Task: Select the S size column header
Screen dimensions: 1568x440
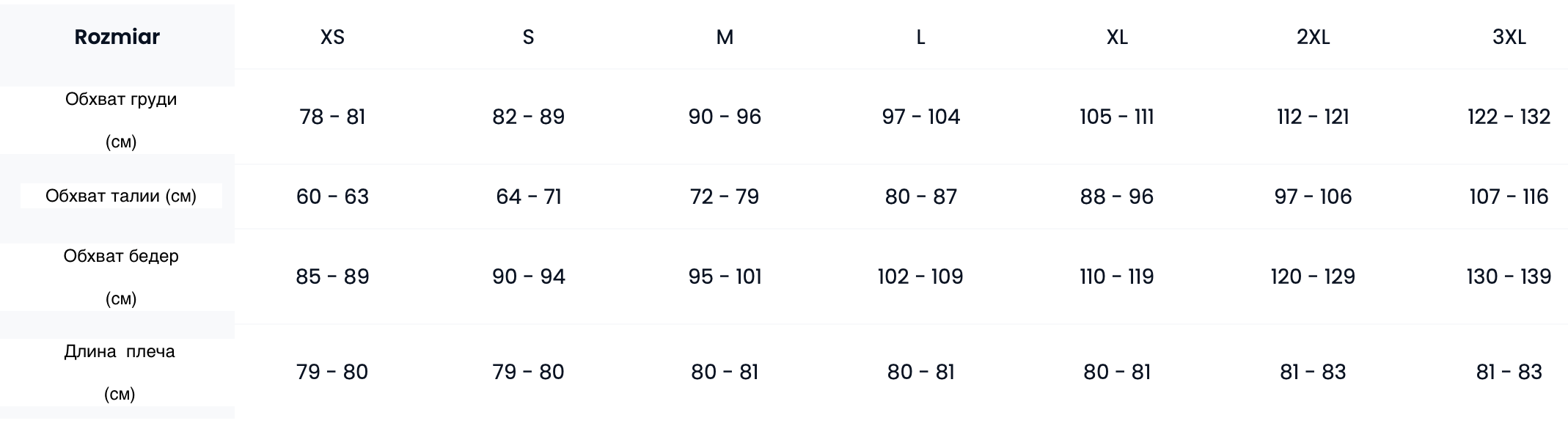Action: [x=528, y=37]
